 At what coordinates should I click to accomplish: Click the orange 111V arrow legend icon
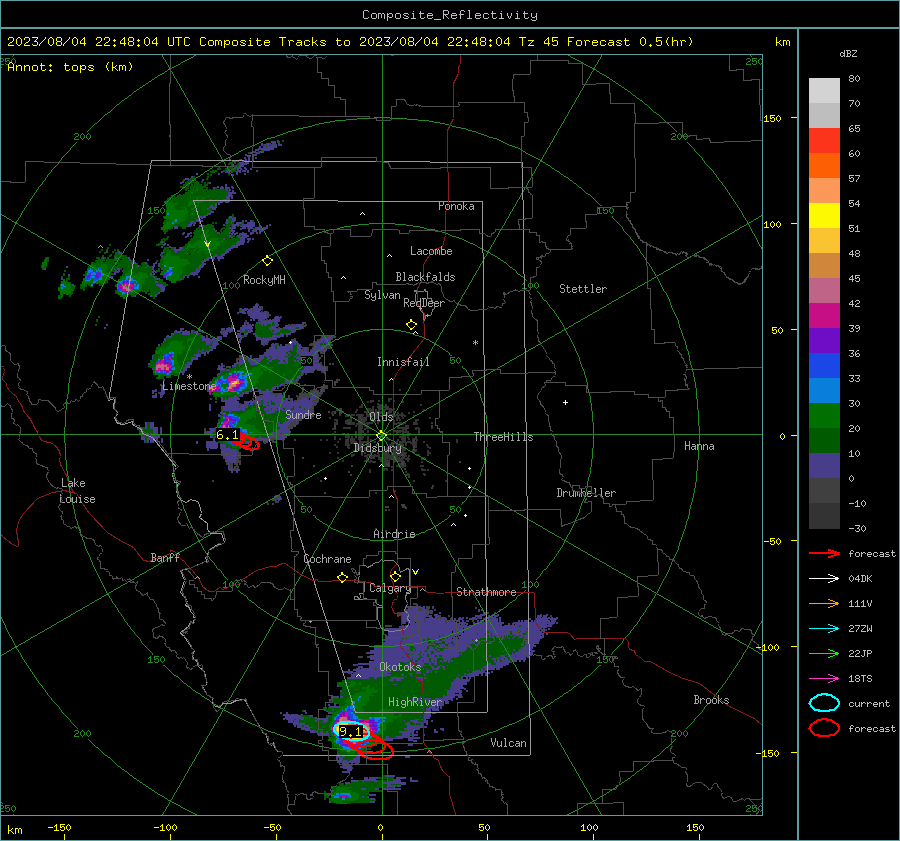click(824, 603)
